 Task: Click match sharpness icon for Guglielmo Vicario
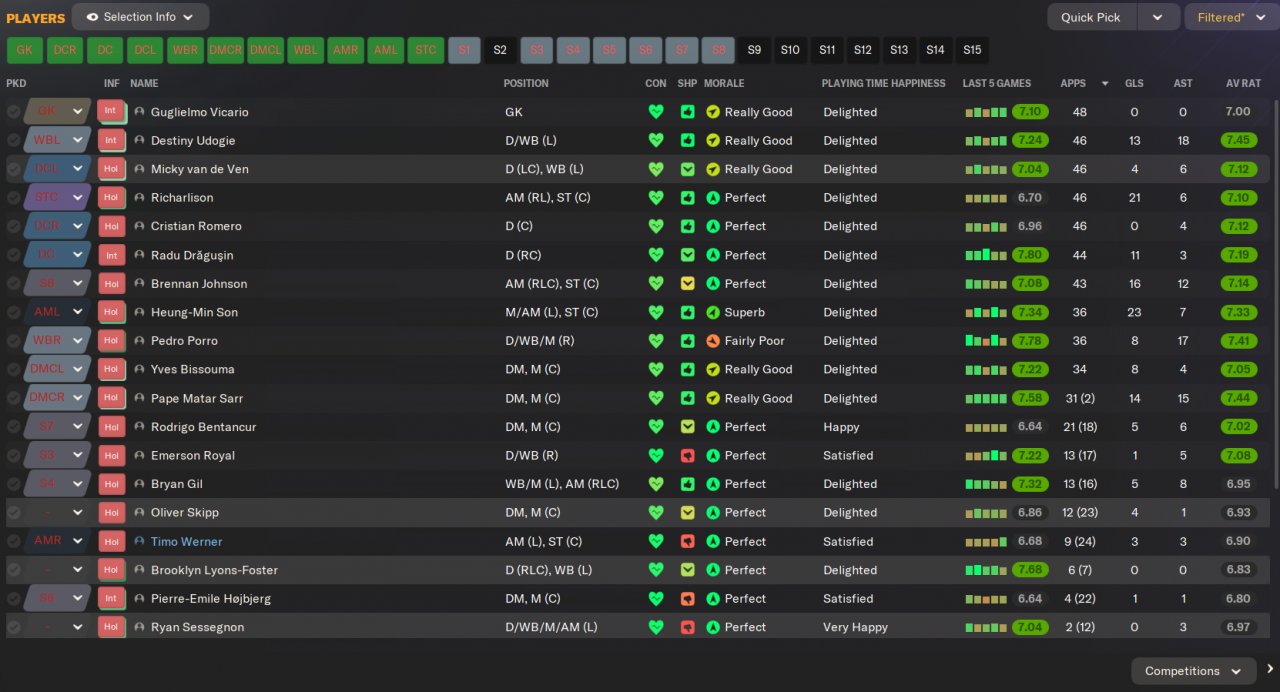(x=688, y=112)
